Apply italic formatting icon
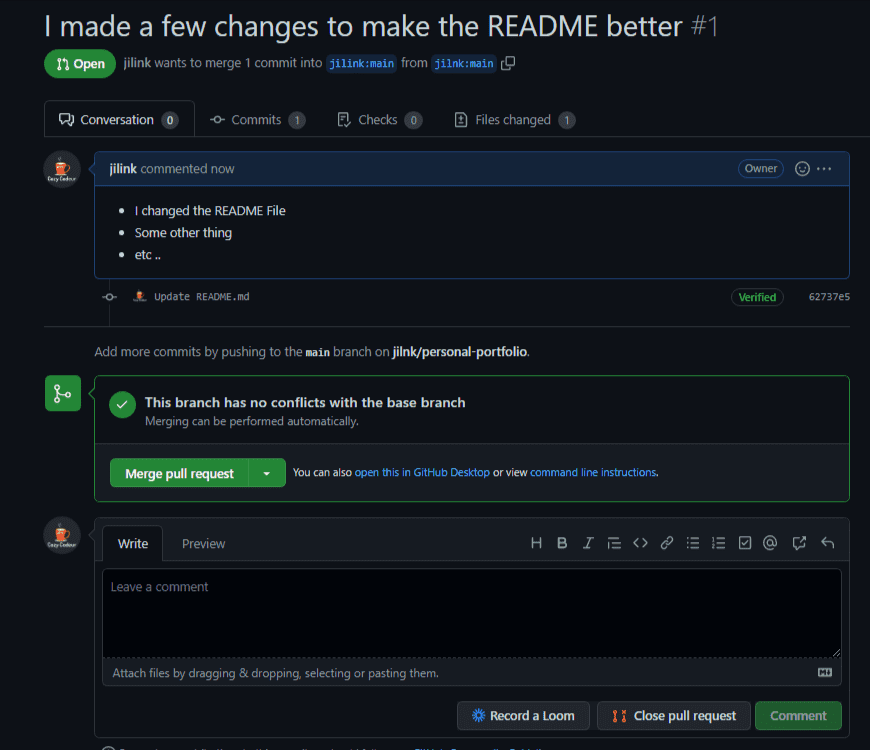Image resolution: width=870 pixels, height=750 pixels. click(588, 543)
